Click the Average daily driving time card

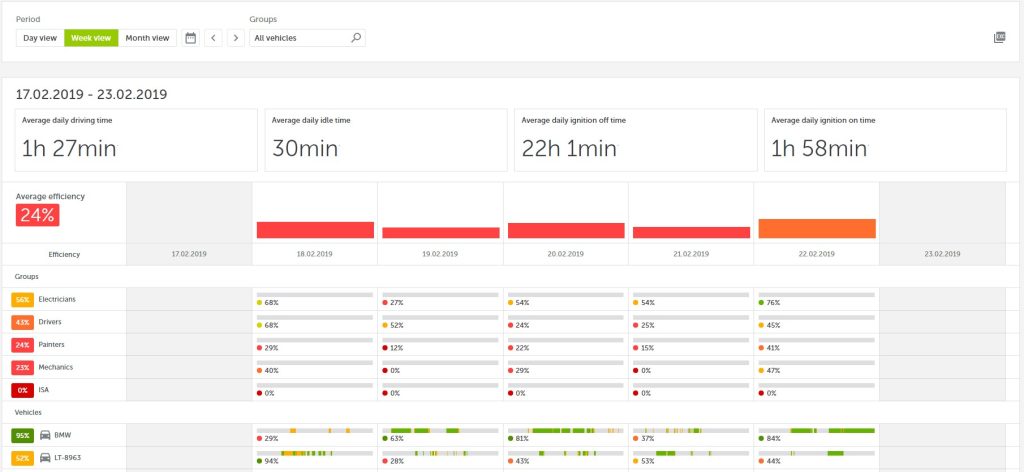pos(136,140)
